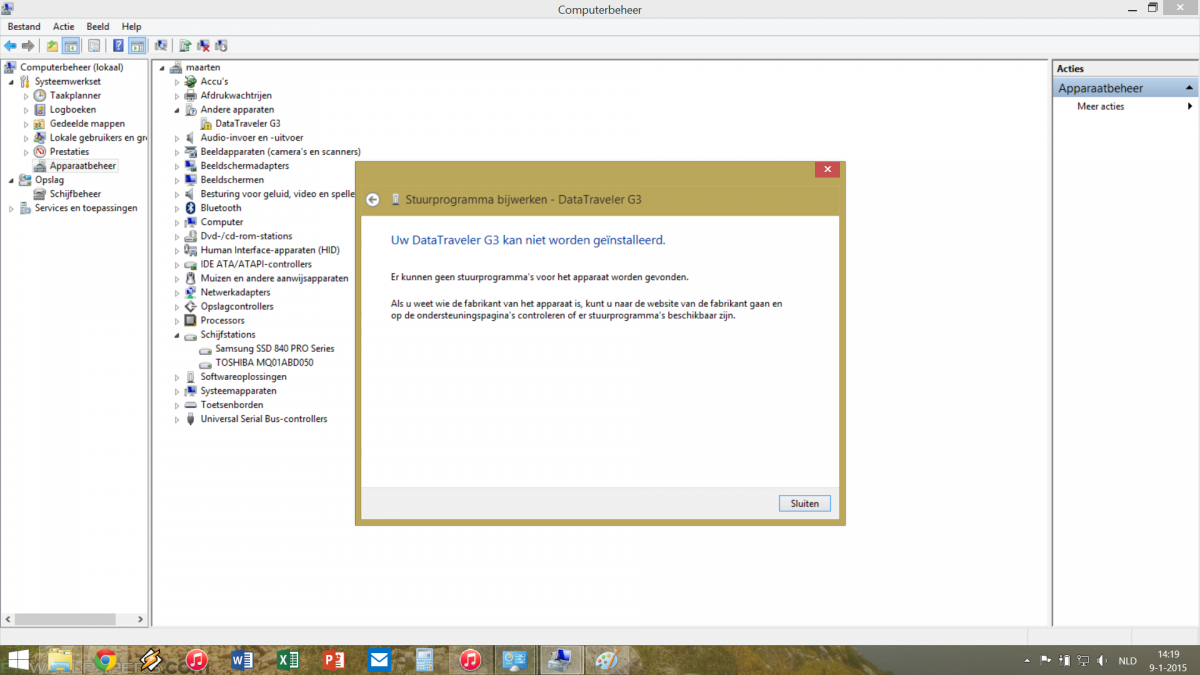Select TOSHIBA MQ01ABD050 drive

(x=264, y=363)
